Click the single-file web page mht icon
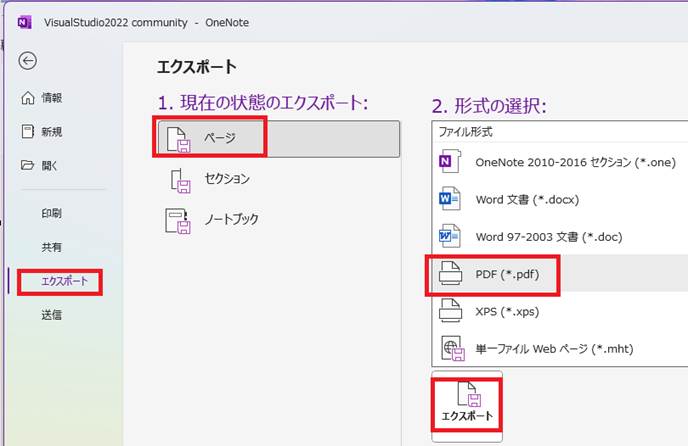This screenshot has height=446, width=688. click(452, 348)
